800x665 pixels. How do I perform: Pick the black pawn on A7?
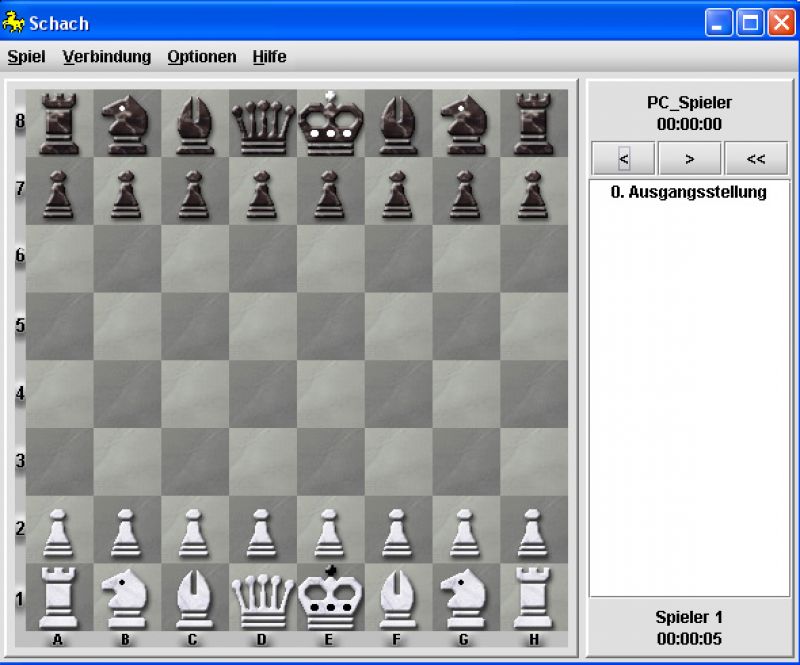[58, 194]
